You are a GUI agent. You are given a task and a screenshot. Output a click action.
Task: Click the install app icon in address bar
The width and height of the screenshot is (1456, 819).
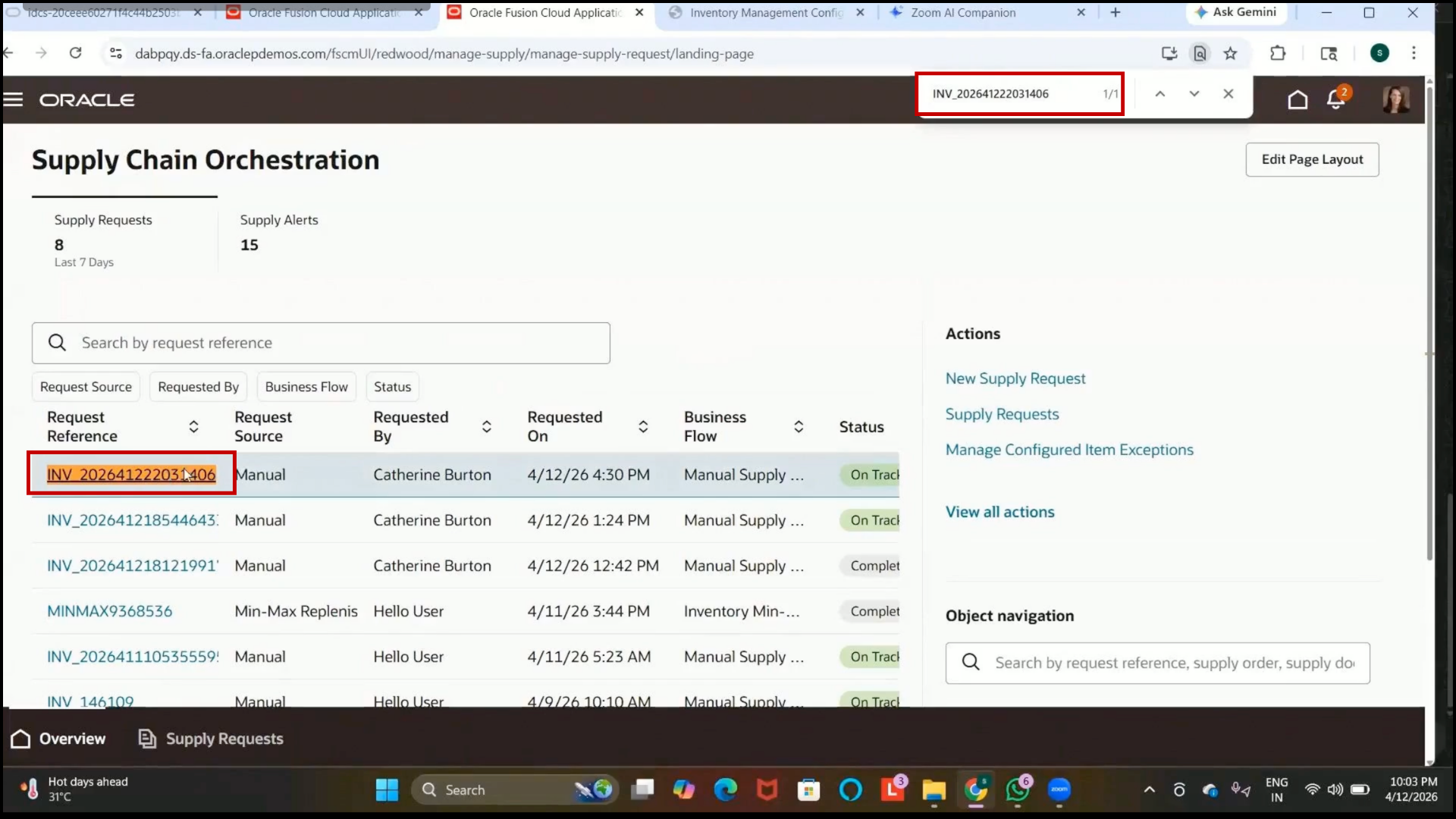[x=1169, y=53]
